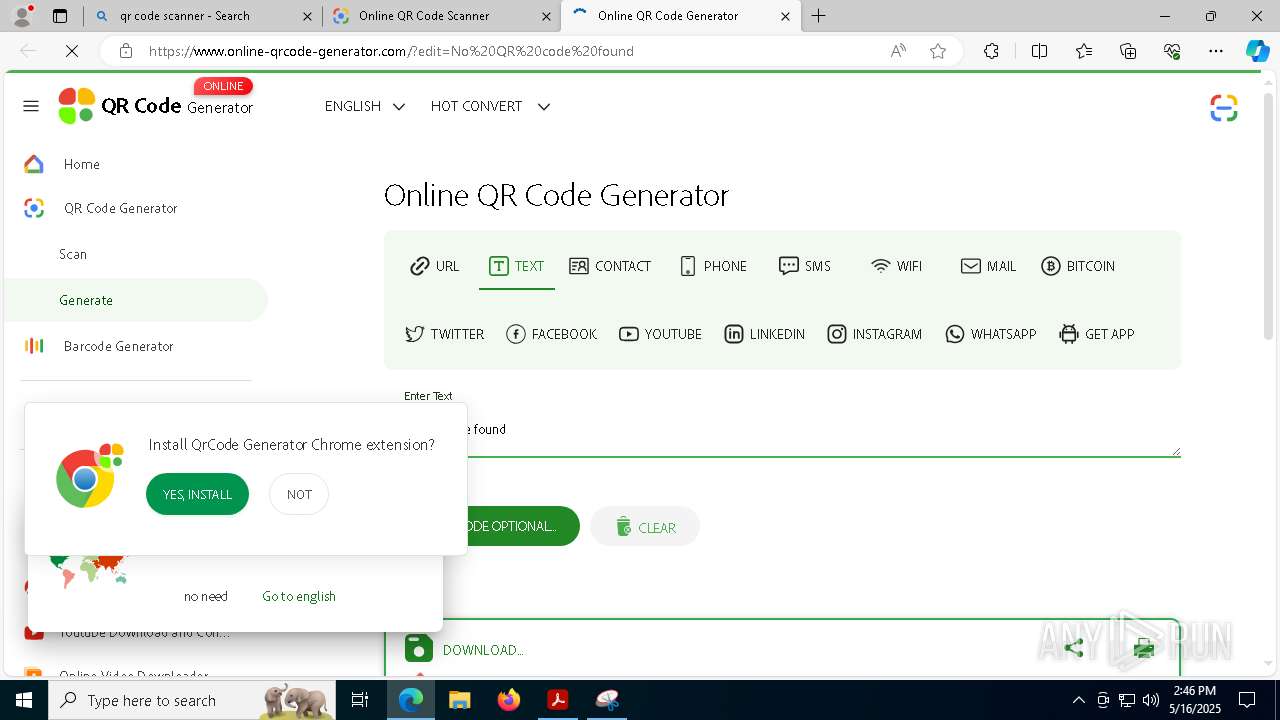Pick the WIFI QR type
Screen dimensions: 1280x720
coord(896,266)
